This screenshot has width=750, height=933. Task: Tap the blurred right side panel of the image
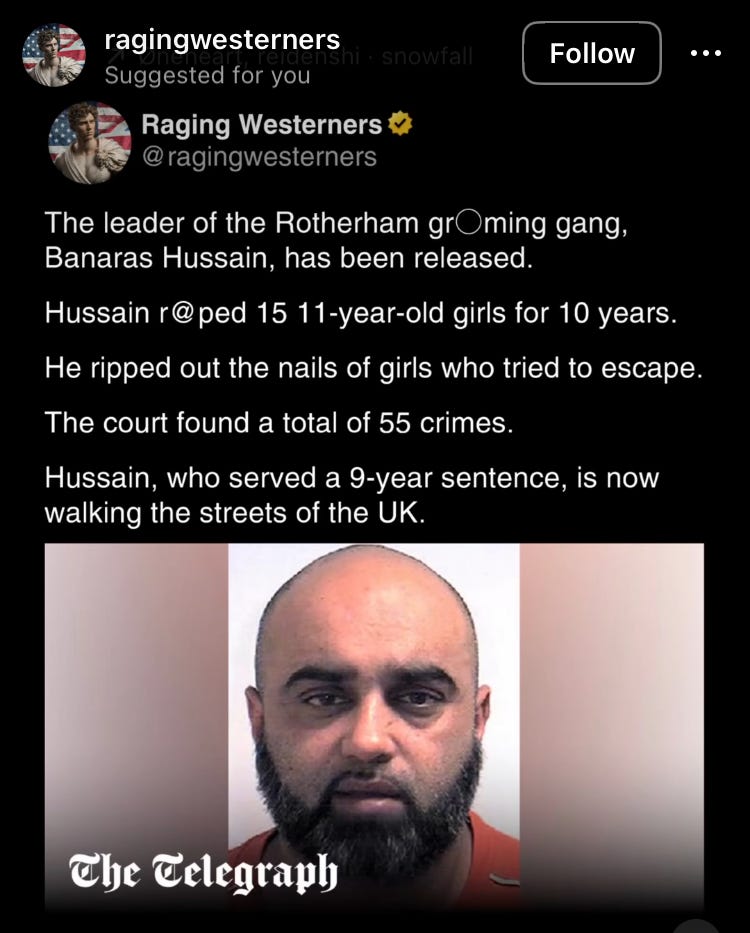click(x=612, y=726)
